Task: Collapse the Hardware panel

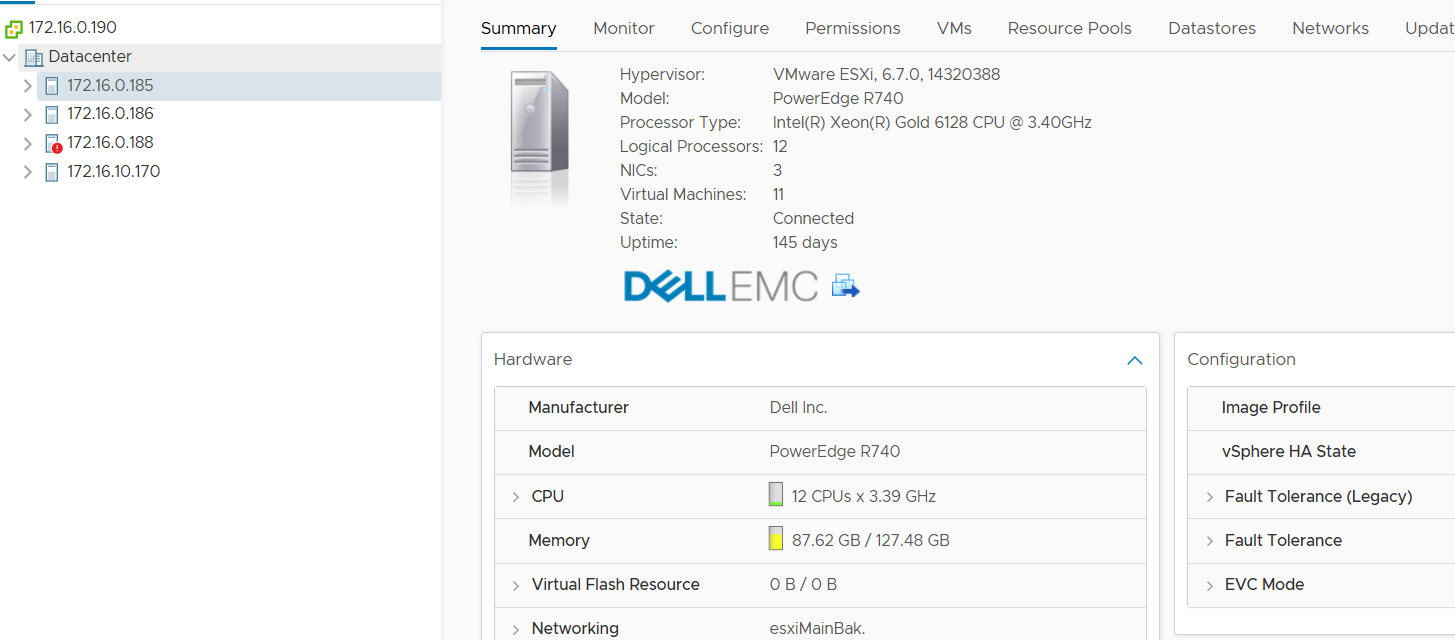Action: [1134, 360]
